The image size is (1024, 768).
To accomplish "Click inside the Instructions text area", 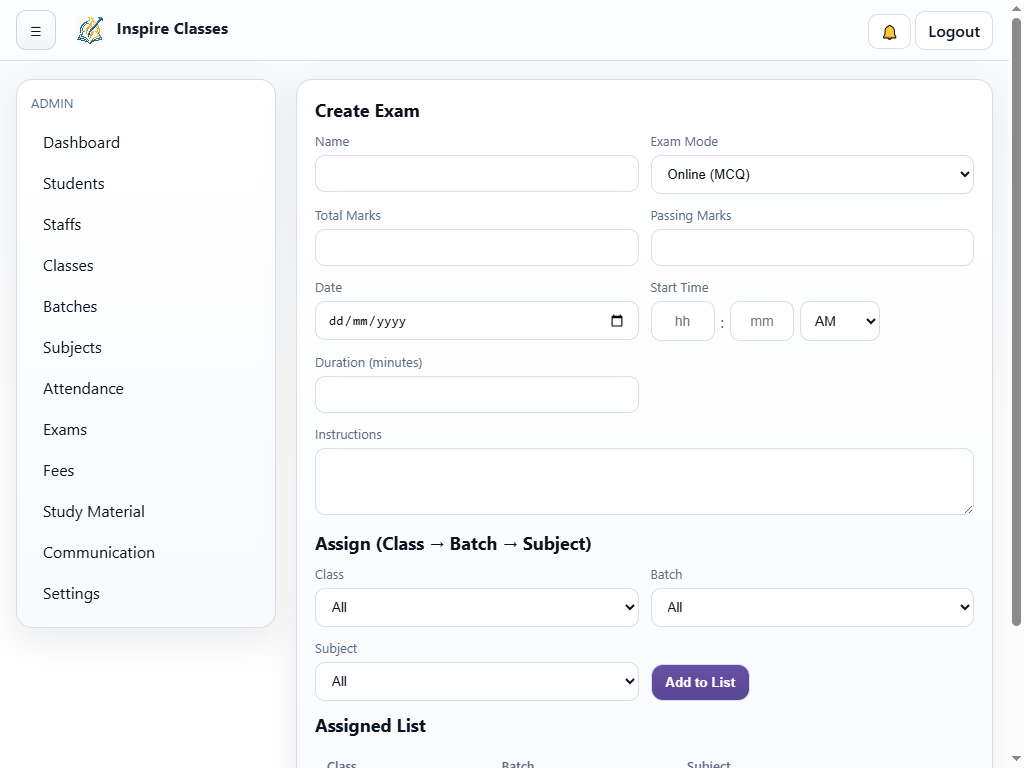I will 643,481.
